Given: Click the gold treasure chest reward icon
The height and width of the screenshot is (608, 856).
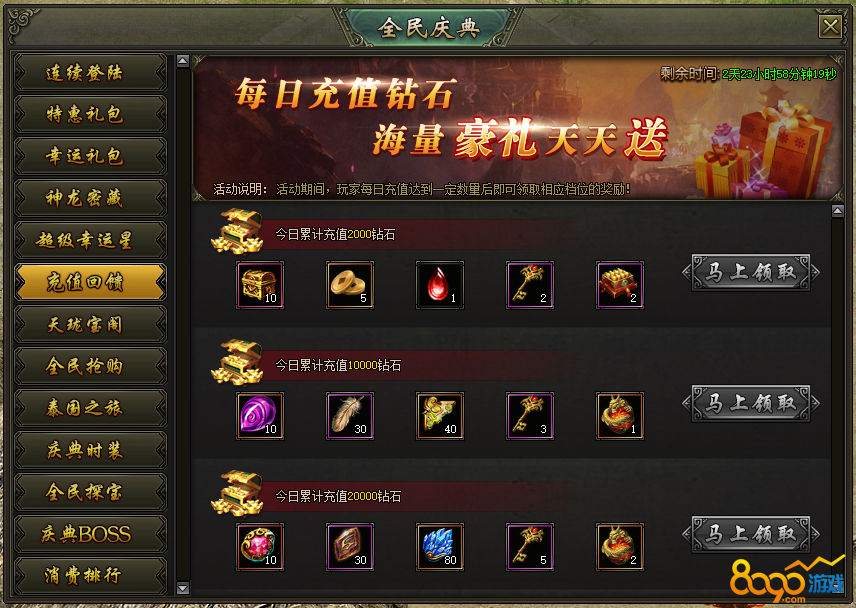Looking at the screenshot, I should (x=260, y=285).
